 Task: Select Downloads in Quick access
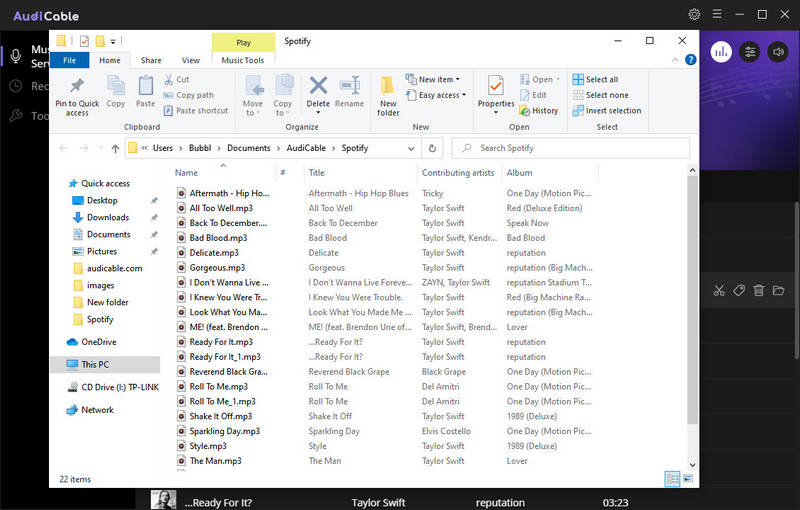point(108,217)
